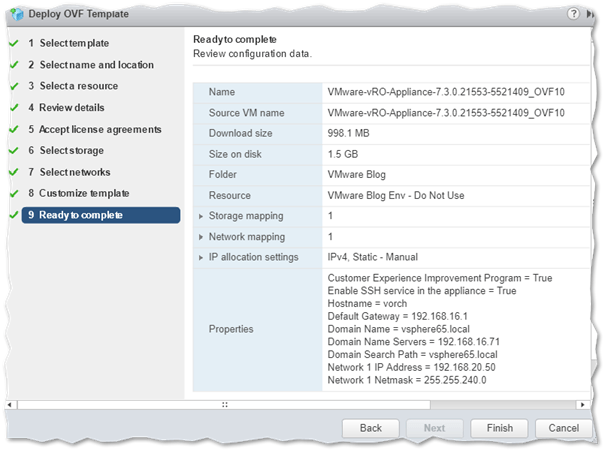
Task: Click the IPv4, Static - Manual value
Action: [x=373, y=257]
